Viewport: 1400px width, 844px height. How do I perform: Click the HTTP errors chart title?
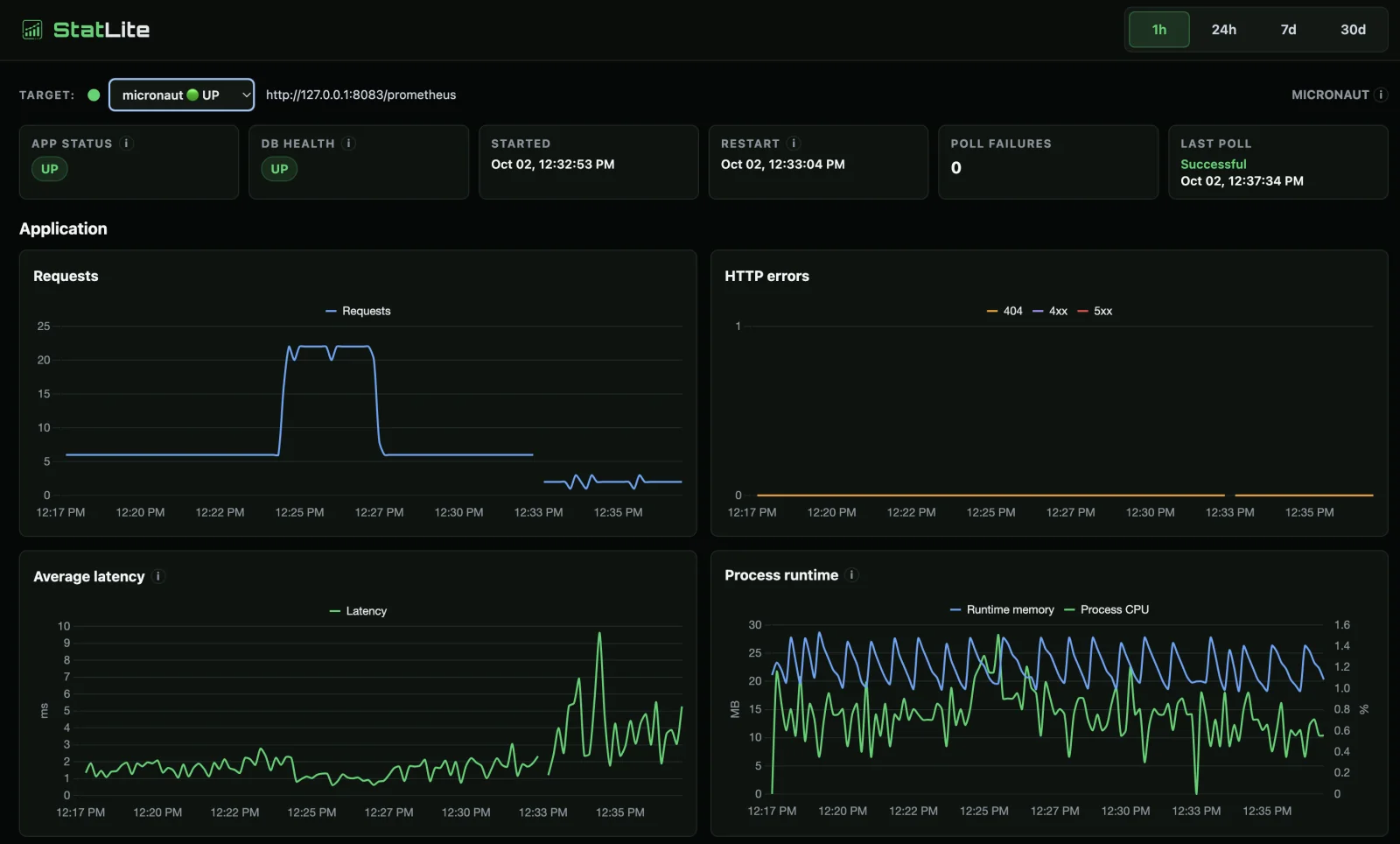tap(766, 276)
